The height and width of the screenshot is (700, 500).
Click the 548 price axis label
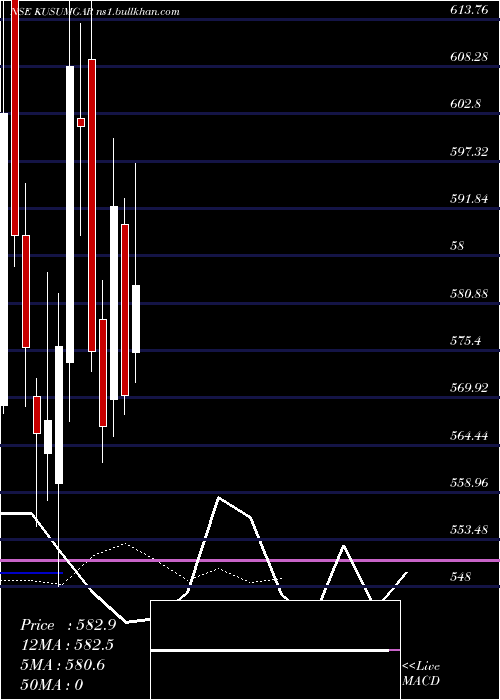point(461,577)
